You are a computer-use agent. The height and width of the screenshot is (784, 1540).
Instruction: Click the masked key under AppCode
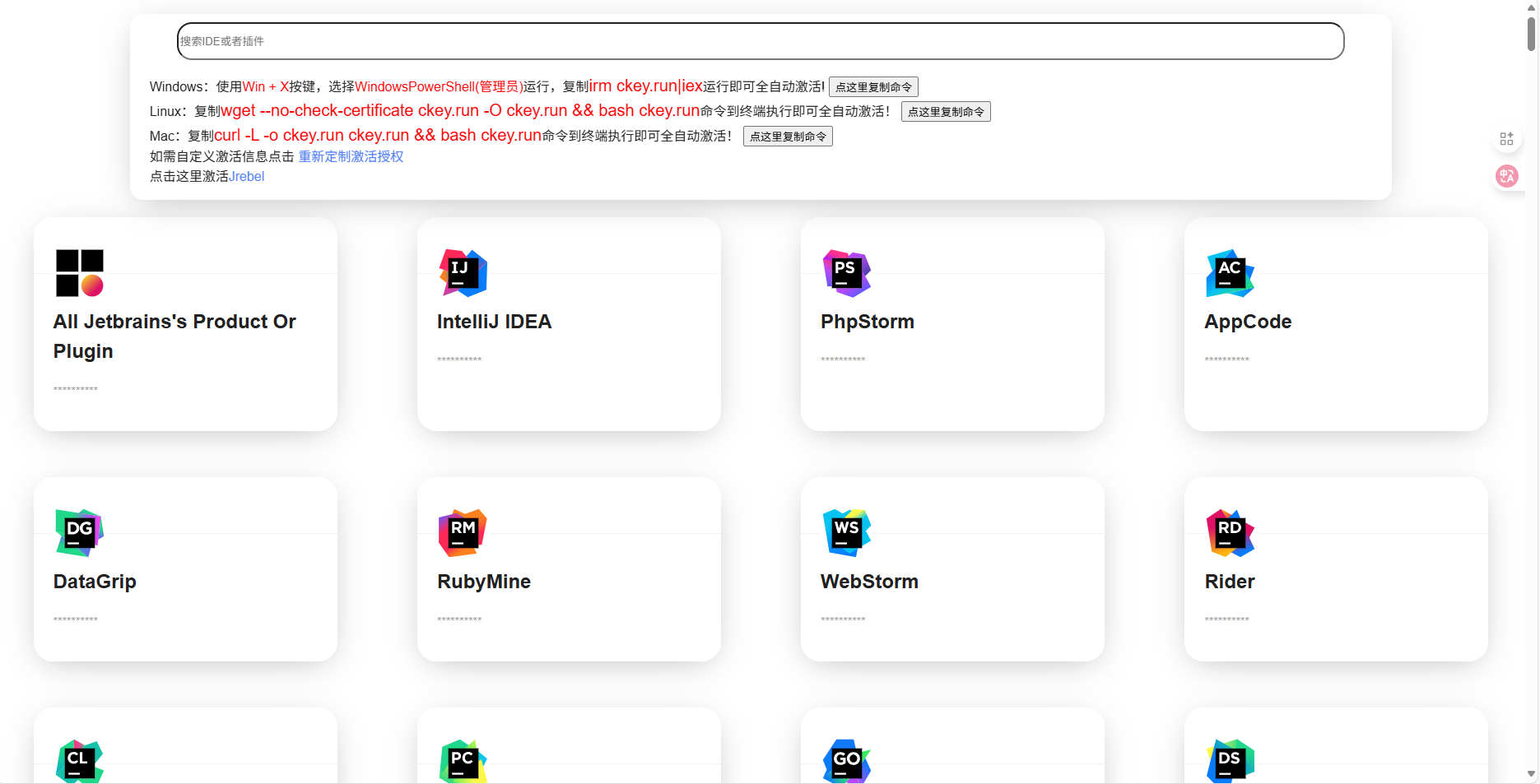click(x=1226, y=360)
